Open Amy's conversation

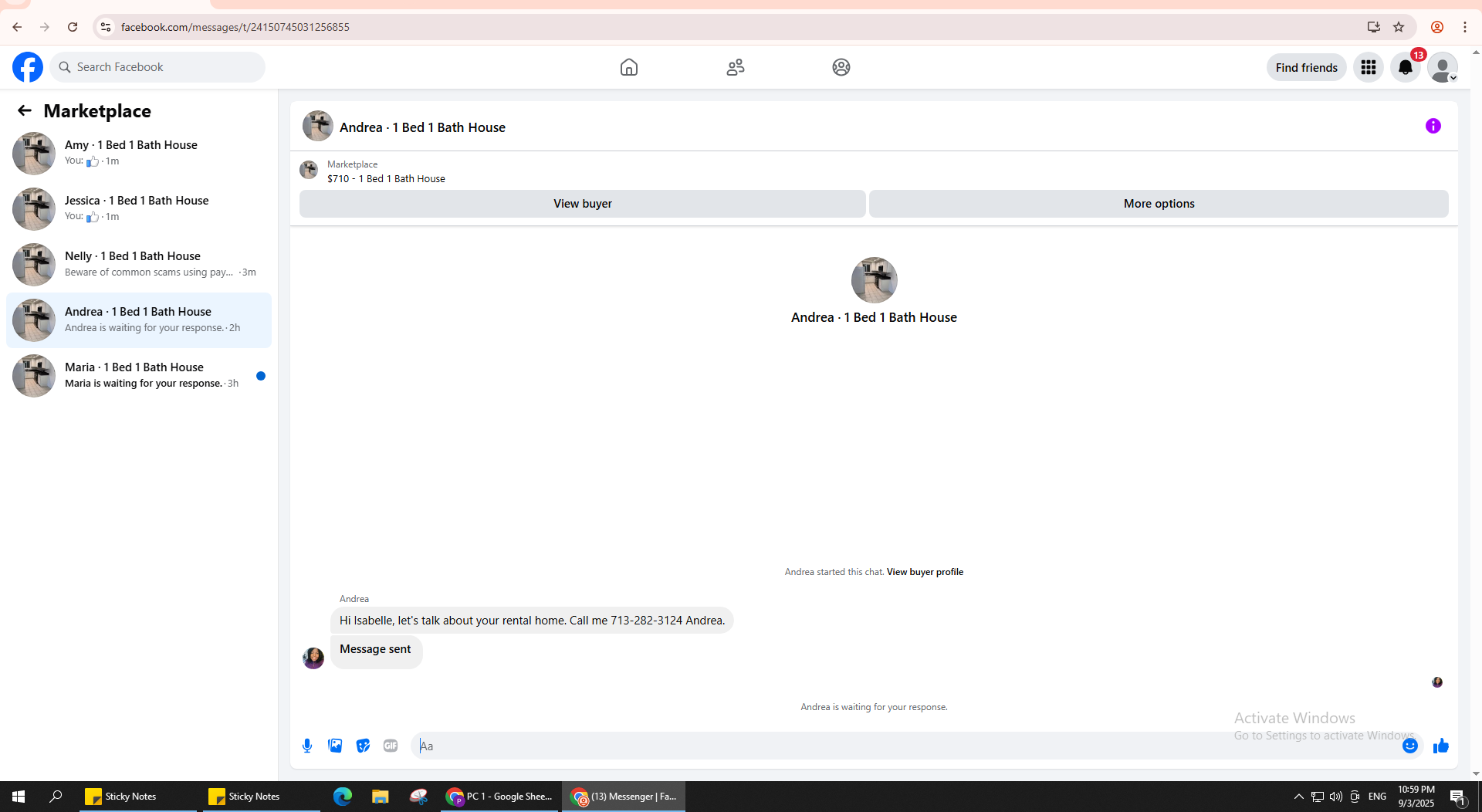[x=139, y=153]
